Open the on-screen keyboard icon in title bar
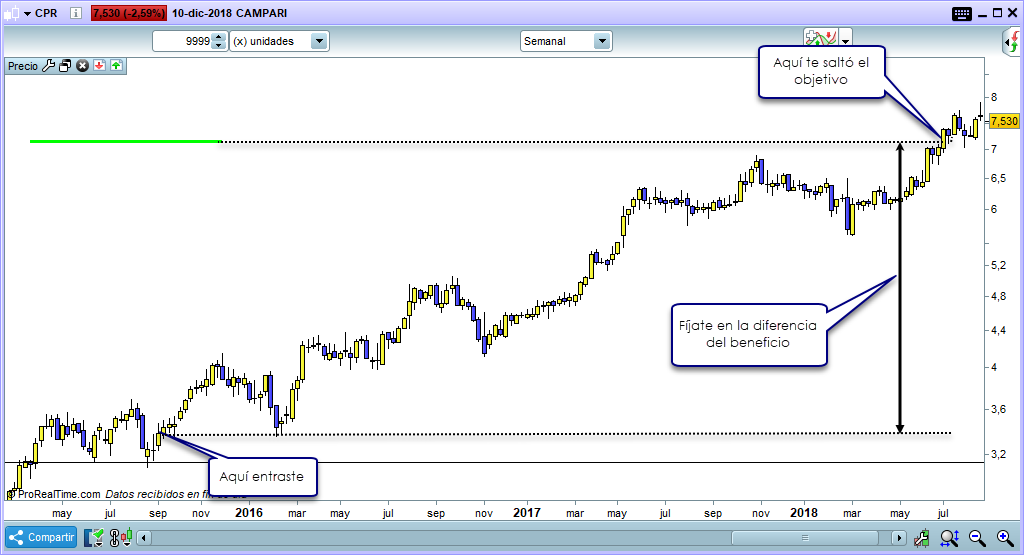 962,14
